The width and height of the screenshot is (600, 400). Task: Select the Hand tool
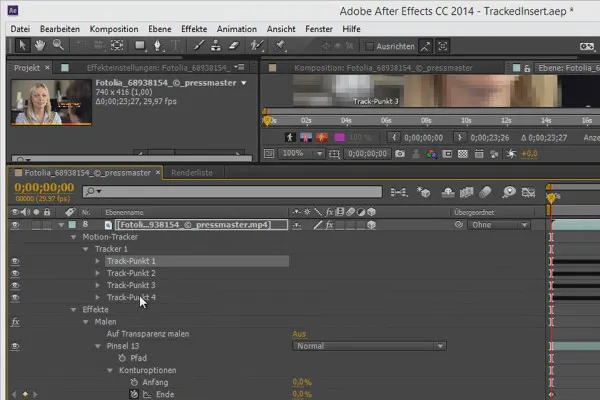point(39,46)
